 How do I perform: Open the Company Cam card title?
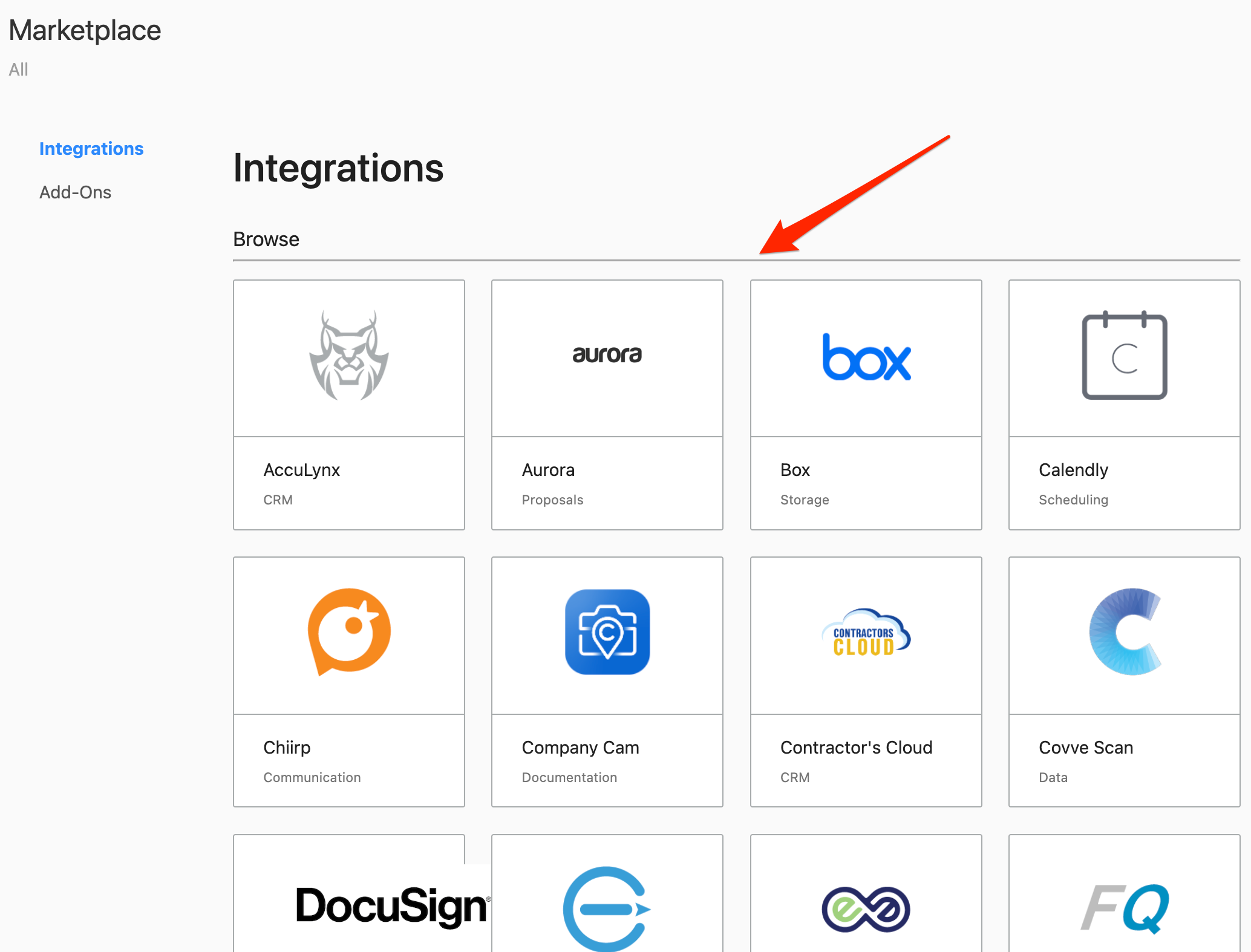[580, 748]
